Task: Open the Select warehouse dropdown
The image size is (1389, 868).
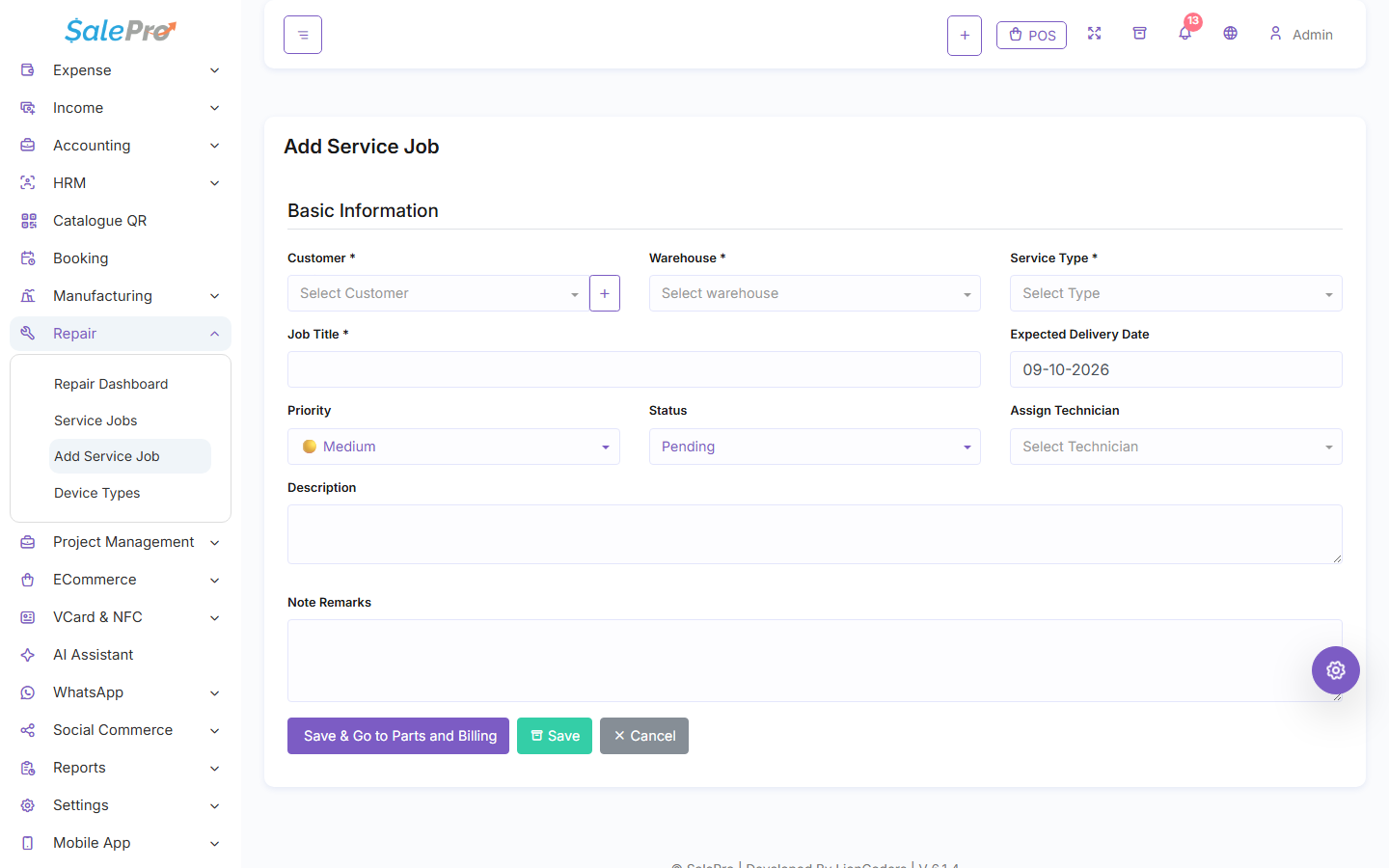Action: pyautogui.click(x=815, y=293)
